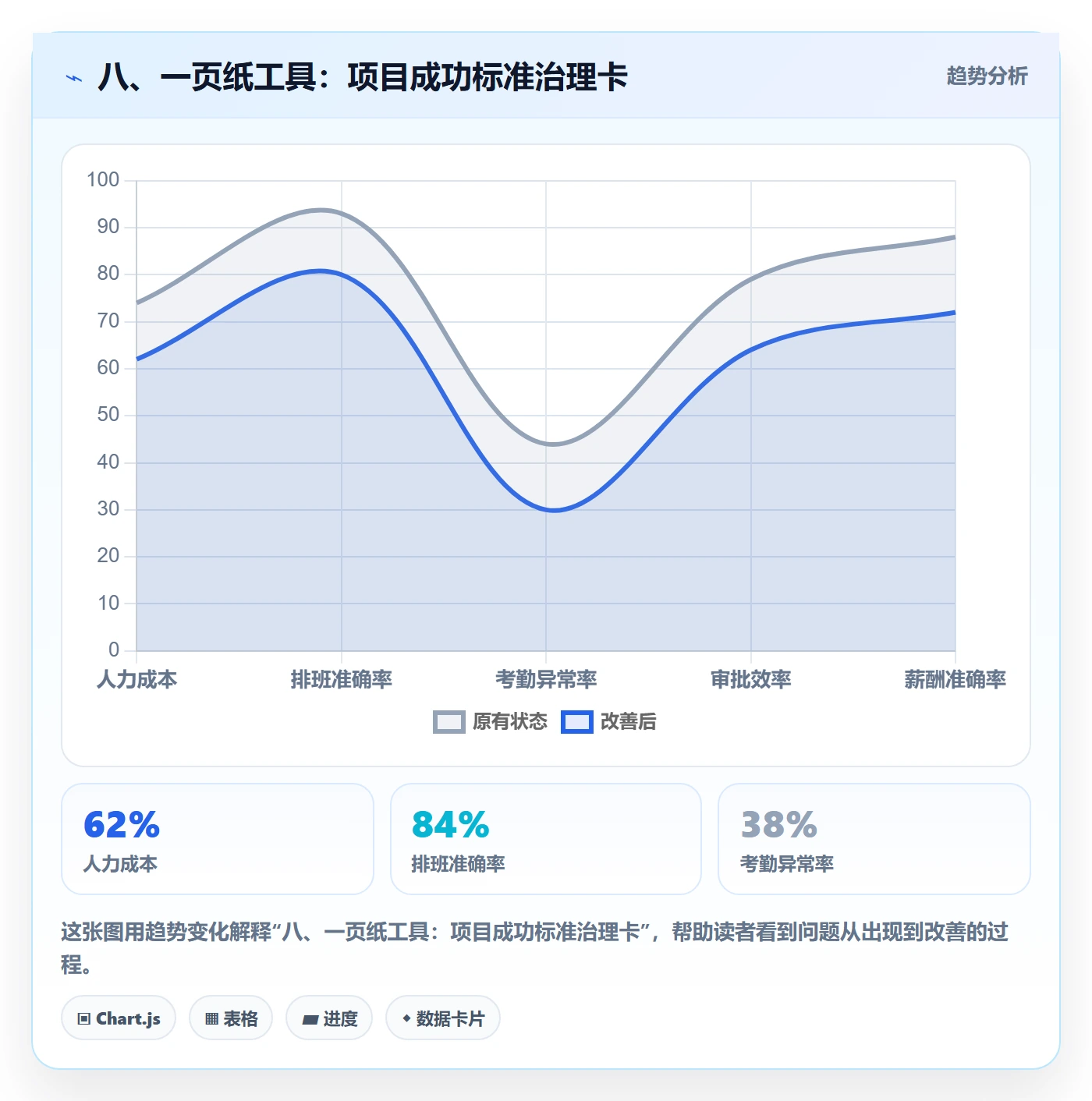Click the square icon in Chart.js chip
This screenshot has height=1101, width=1092.
(84, 1018)
